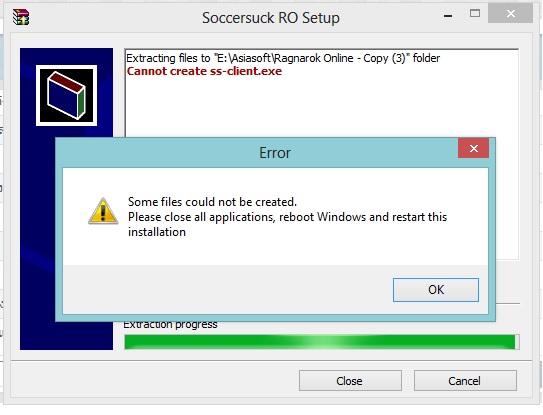Image resolution: width=543 pixels, height=415 pixels.
Task: Maximize the Soccersuck RO Setup window
Action: click(x=475, y=14)
